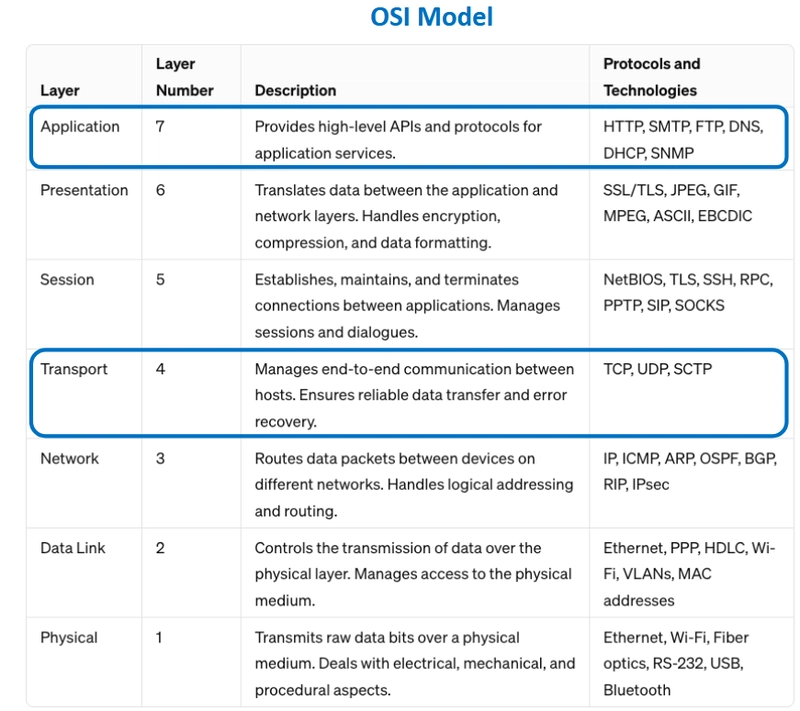Image resolution: width=800 pixels, height=711 pixels.
Task: Click the Protocols and Technologies header
Action: coord(652,77)
